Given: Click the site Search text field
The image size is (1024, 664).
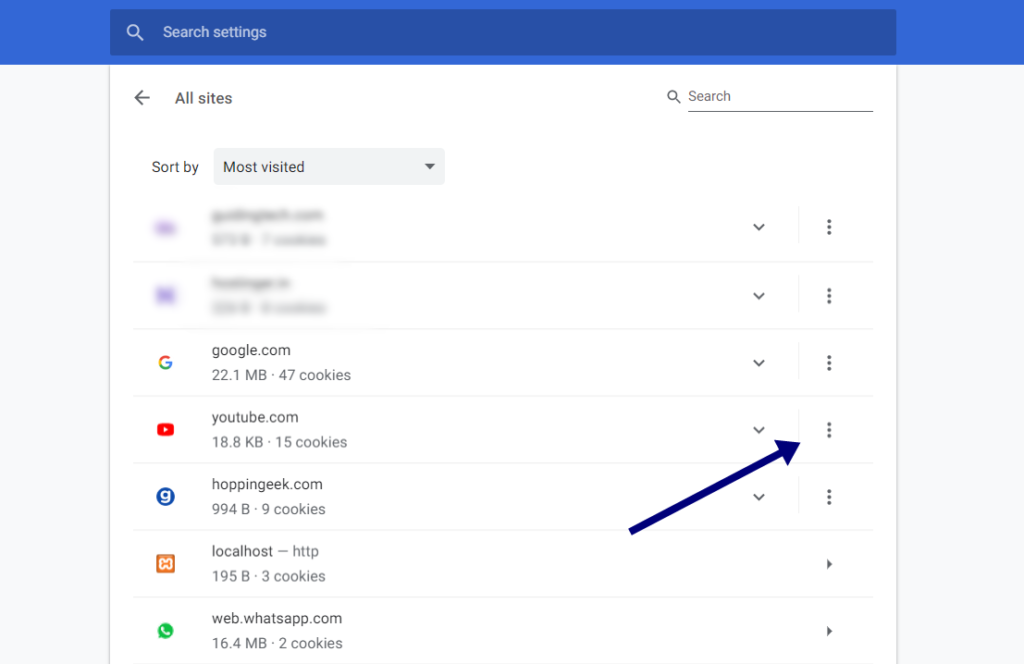Looking at the screenshot, I should coord(780,96).
